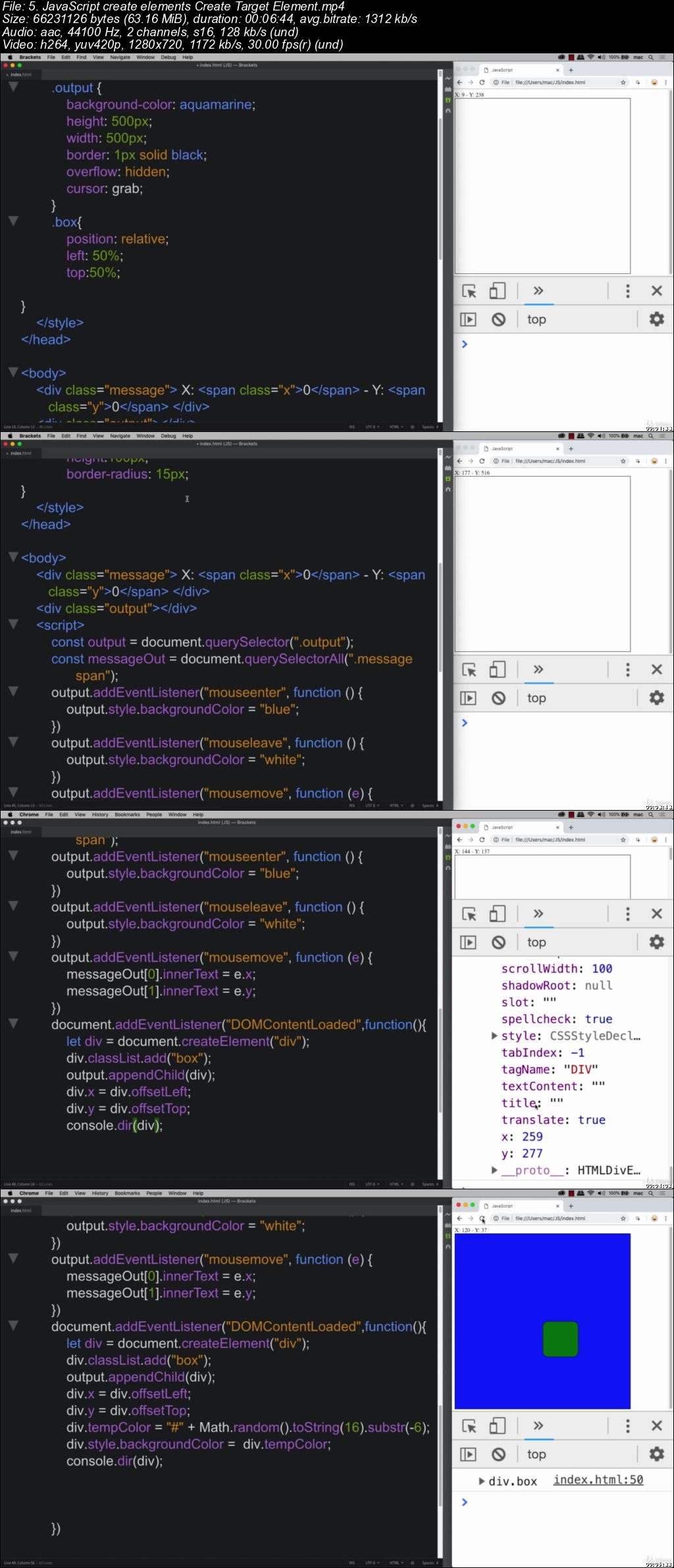
Task: Show more DevTools tabs (>>) in X: 177 frame
Action: click(x=538, y=670)
